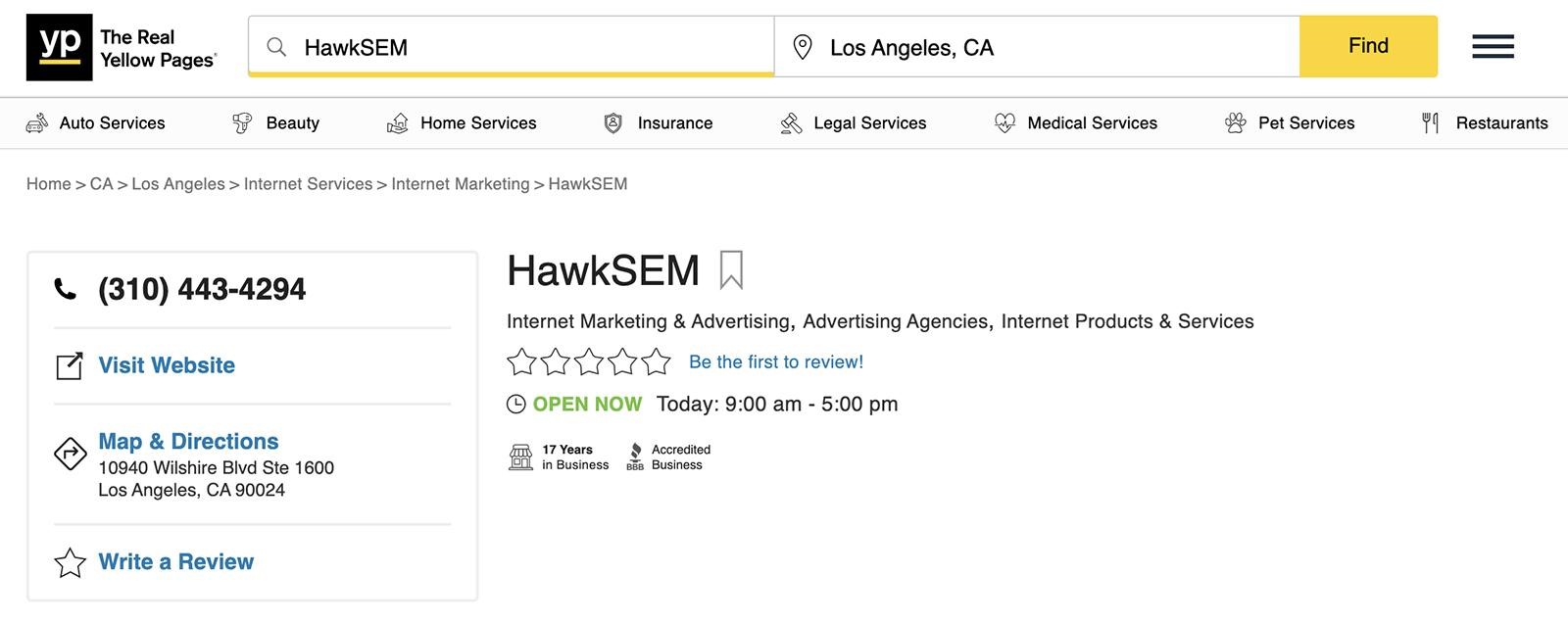The image size is (1568, 624).
Task: Click the directions diamond icon
Action: tap(70, 454)
